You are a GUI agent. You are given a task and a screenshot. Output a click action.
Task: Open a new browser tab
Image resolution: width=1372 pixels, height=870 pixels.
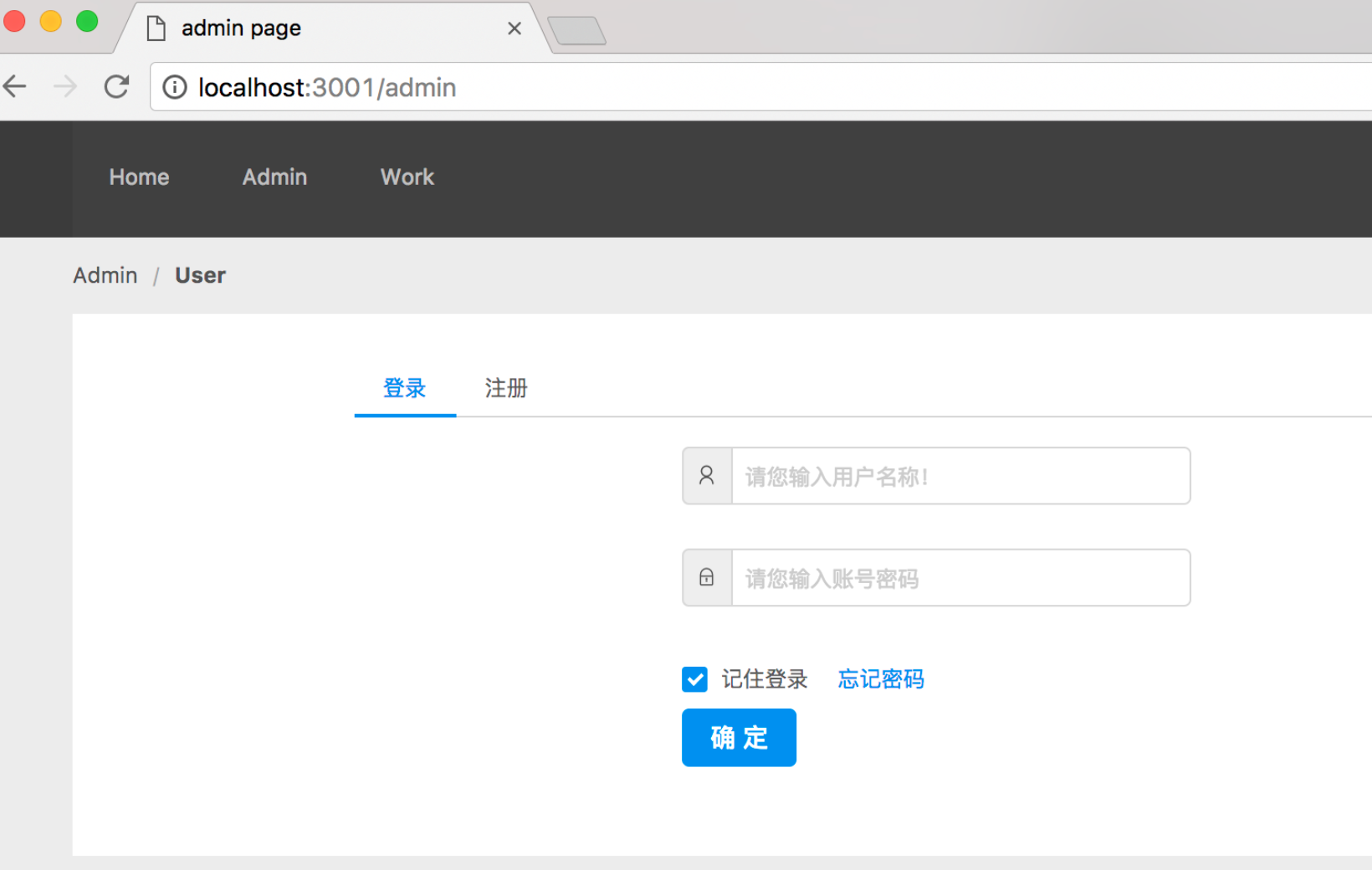(577, 31)
